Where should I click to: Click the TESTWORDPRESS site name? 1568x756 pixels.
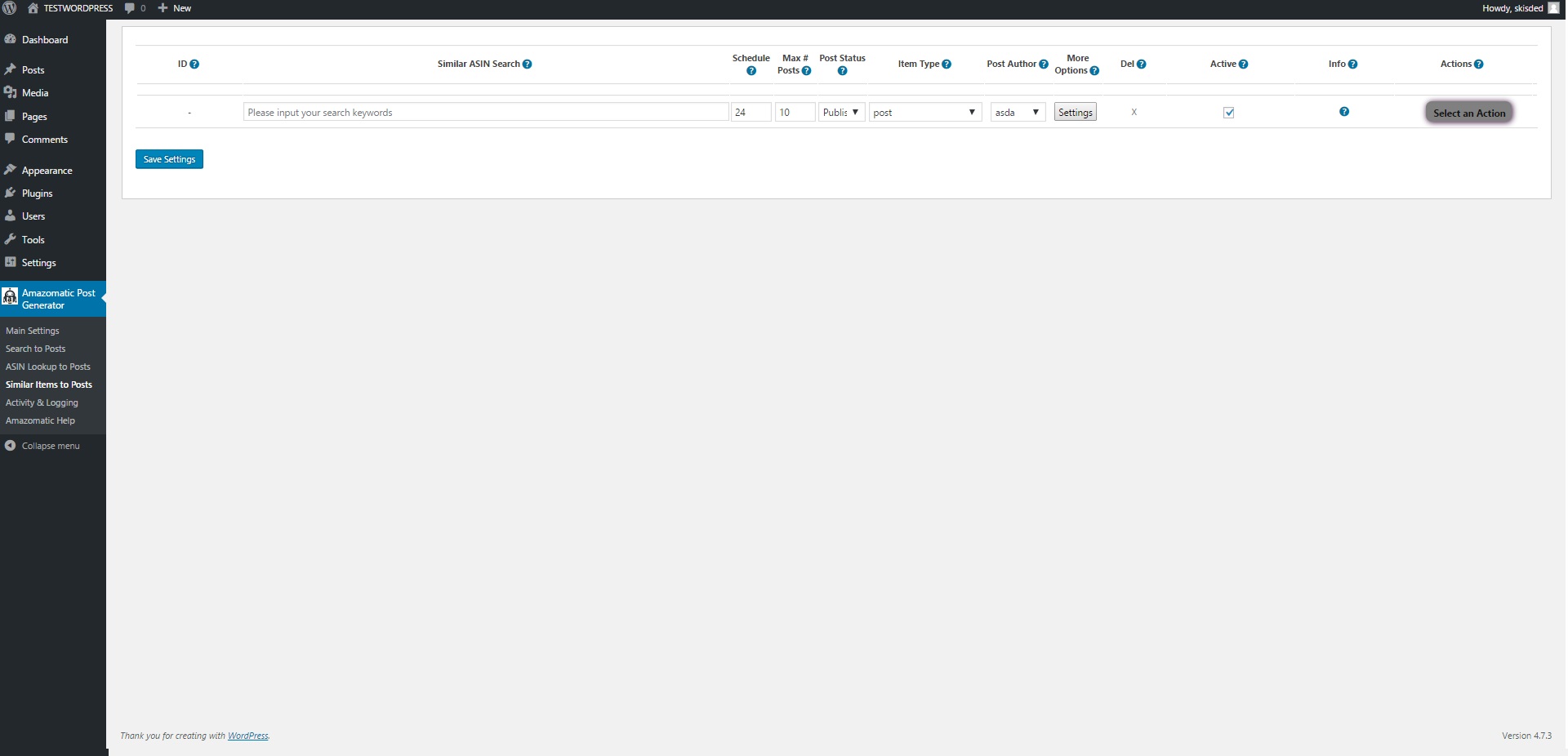[78, 8]
